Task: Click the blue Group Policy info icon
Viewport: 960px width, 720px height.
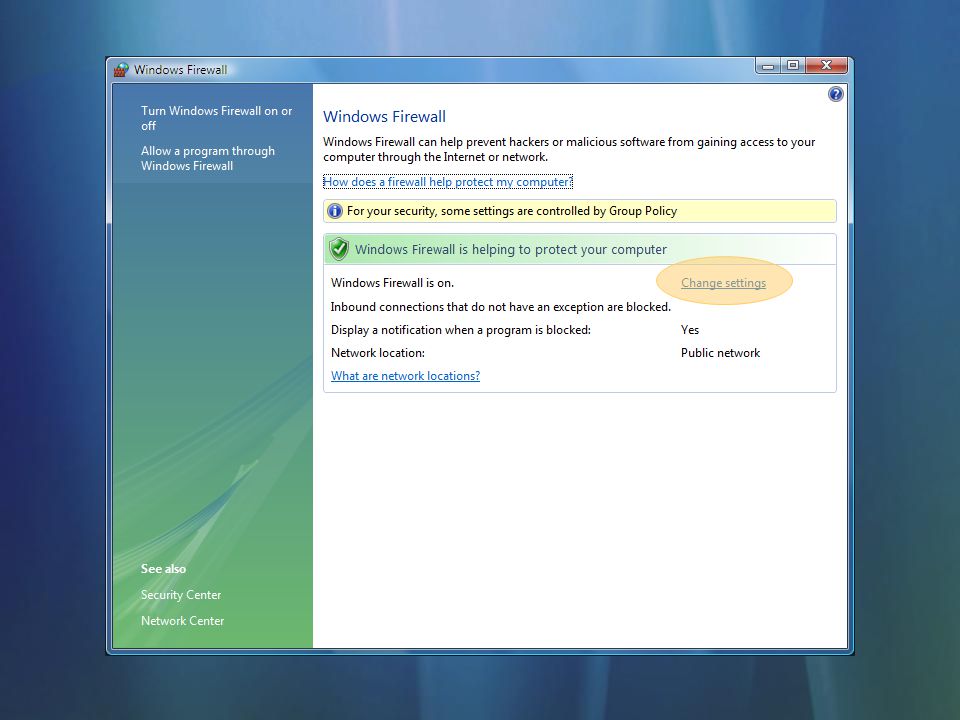Action: [x=335, y=211]
